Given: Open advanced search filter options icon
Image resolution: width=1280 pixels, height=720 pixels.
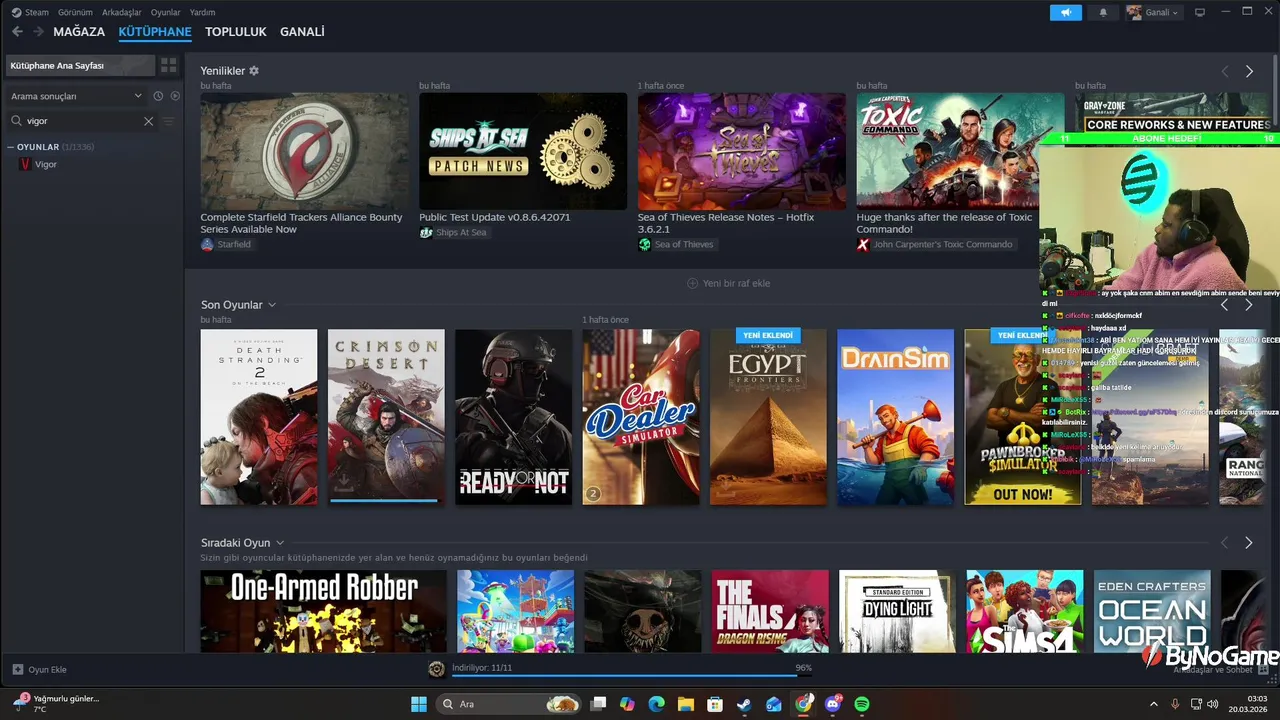Looking at the screenshot, I should pyautogui.click(x=168, y=121).
